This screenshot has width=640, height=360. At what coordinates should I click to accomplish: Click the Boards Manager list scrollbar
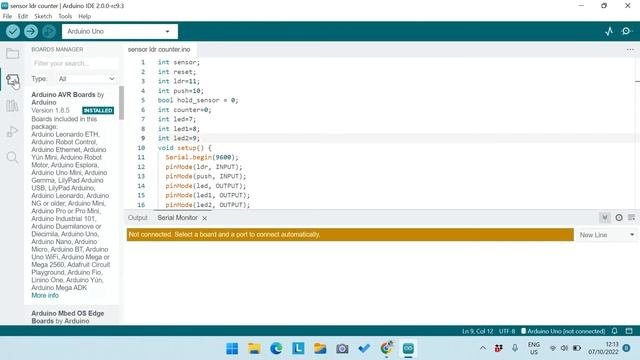(x=121, y=103)
